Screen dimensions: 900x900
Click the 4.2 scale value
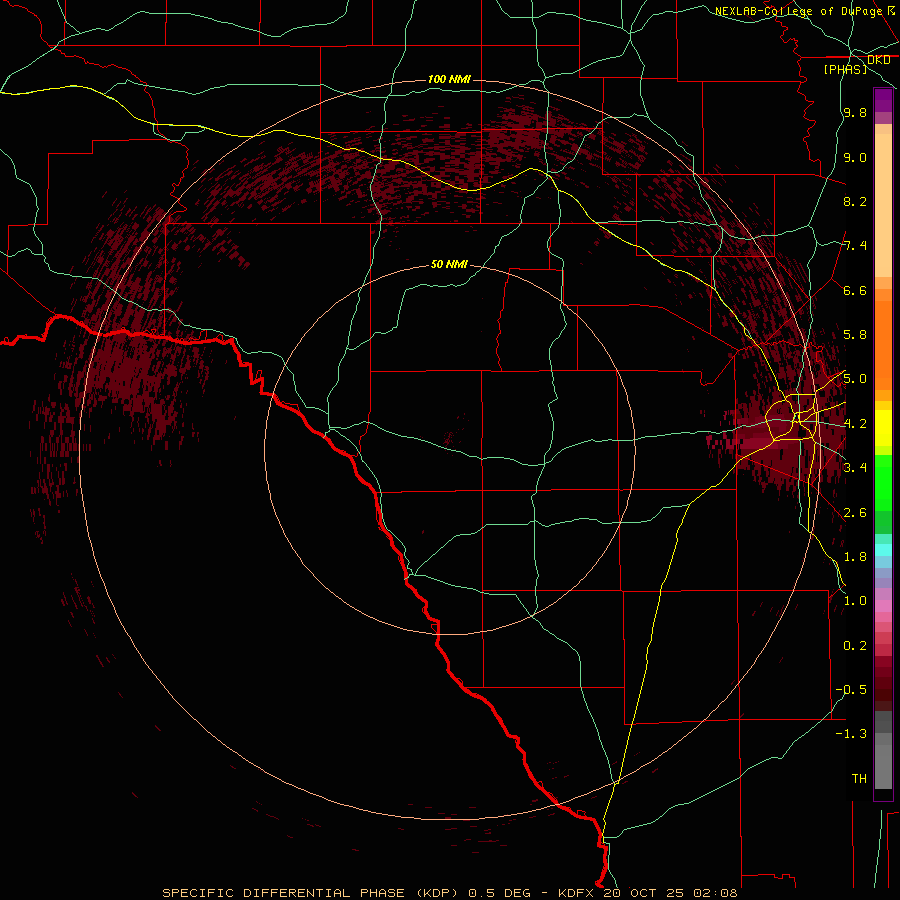coord(855,423)
